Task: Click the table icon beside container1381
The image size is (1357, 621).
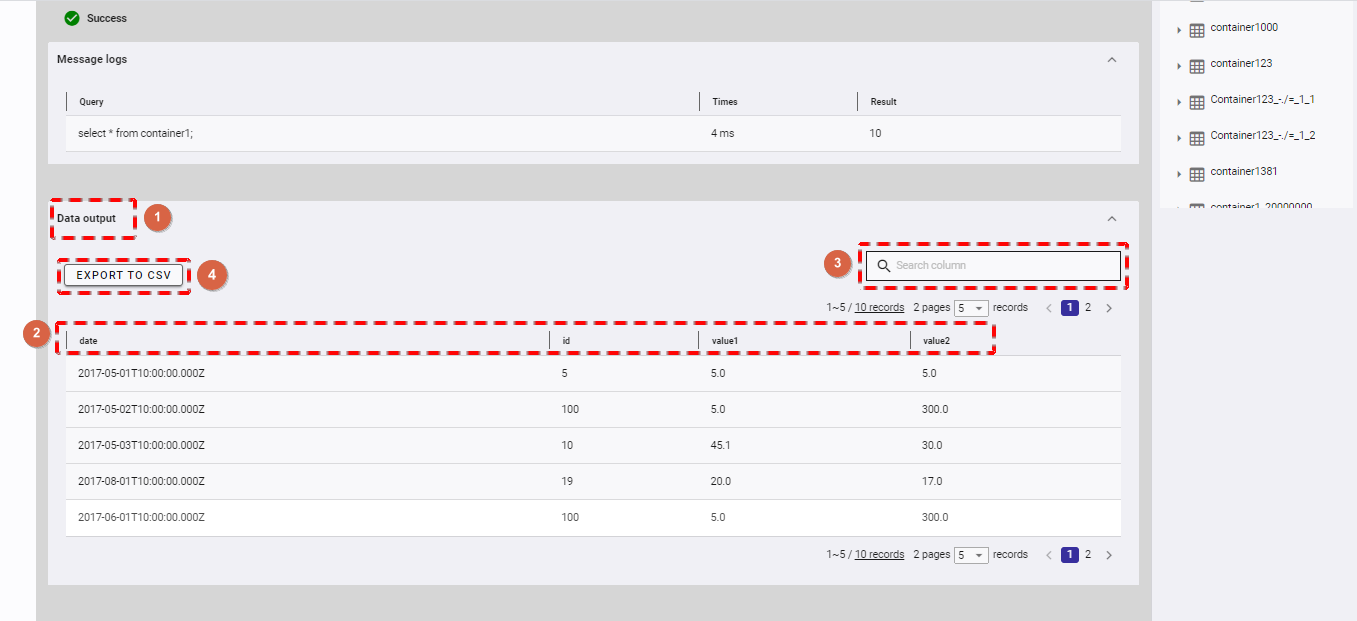Action: point(1196,175)
